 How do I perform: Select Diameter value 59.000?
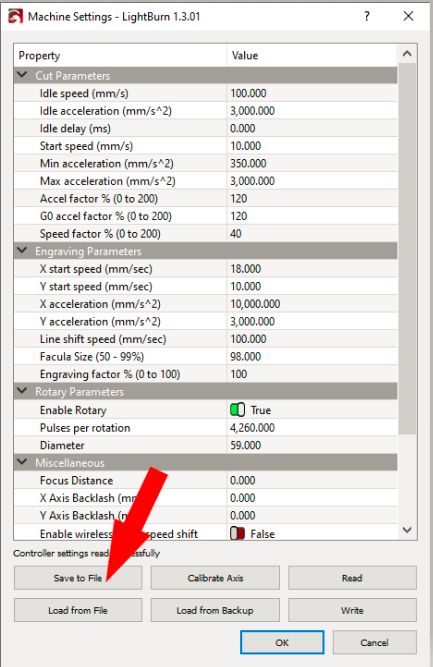312,445
